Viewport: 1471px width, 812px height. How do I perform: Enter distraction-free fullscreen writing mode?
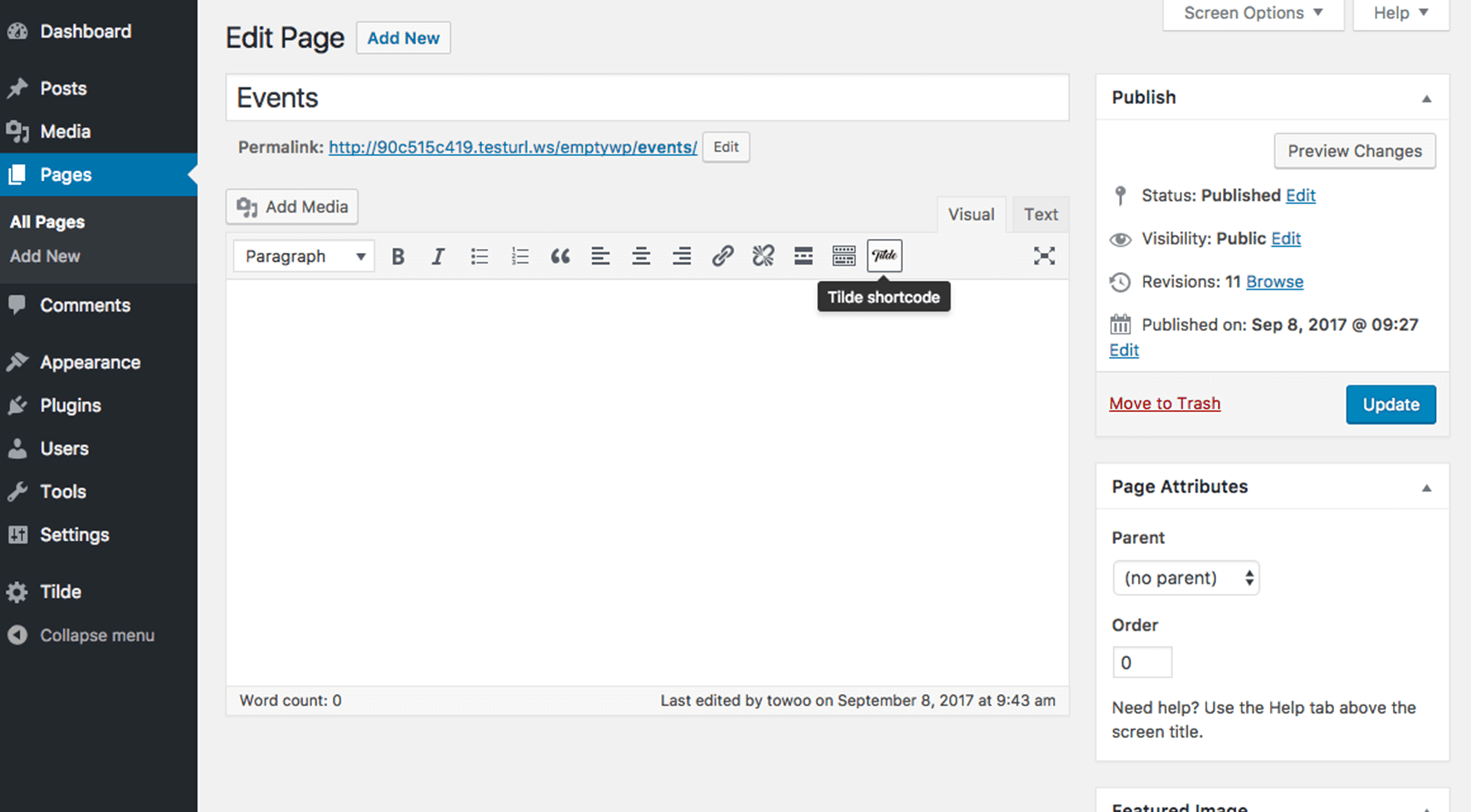point(1044,256)
